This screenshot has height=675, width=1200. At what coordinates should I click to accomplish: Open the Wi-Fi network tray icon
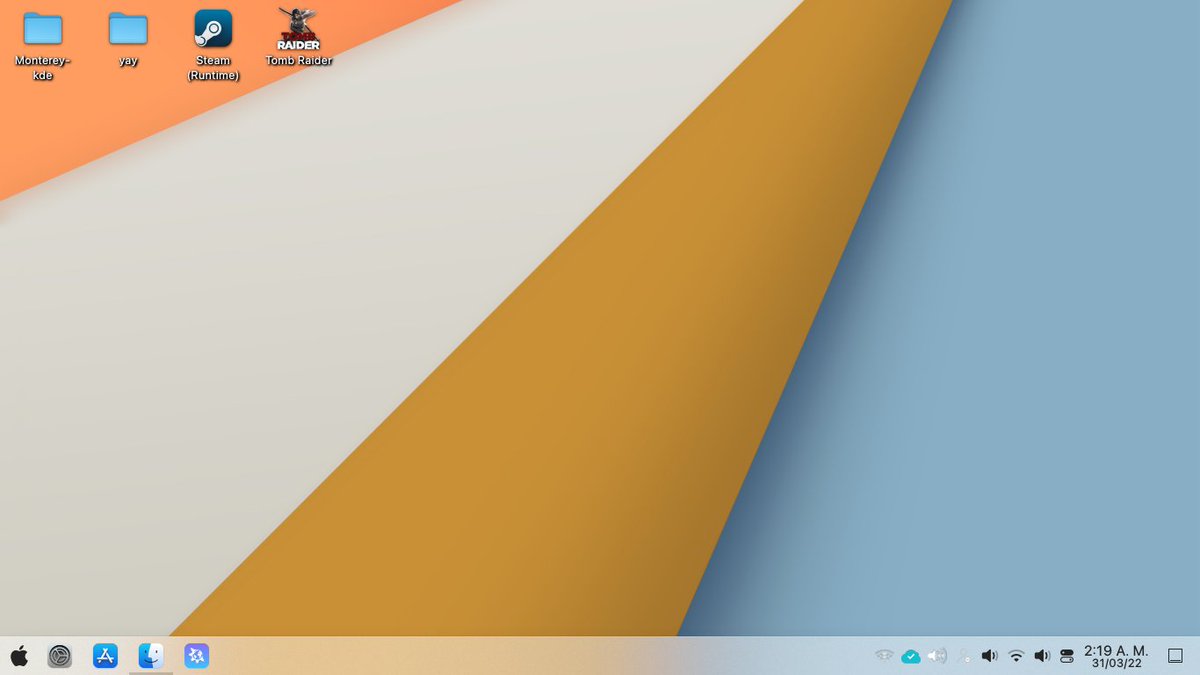pyautogui.click(x=1016, y=656)
